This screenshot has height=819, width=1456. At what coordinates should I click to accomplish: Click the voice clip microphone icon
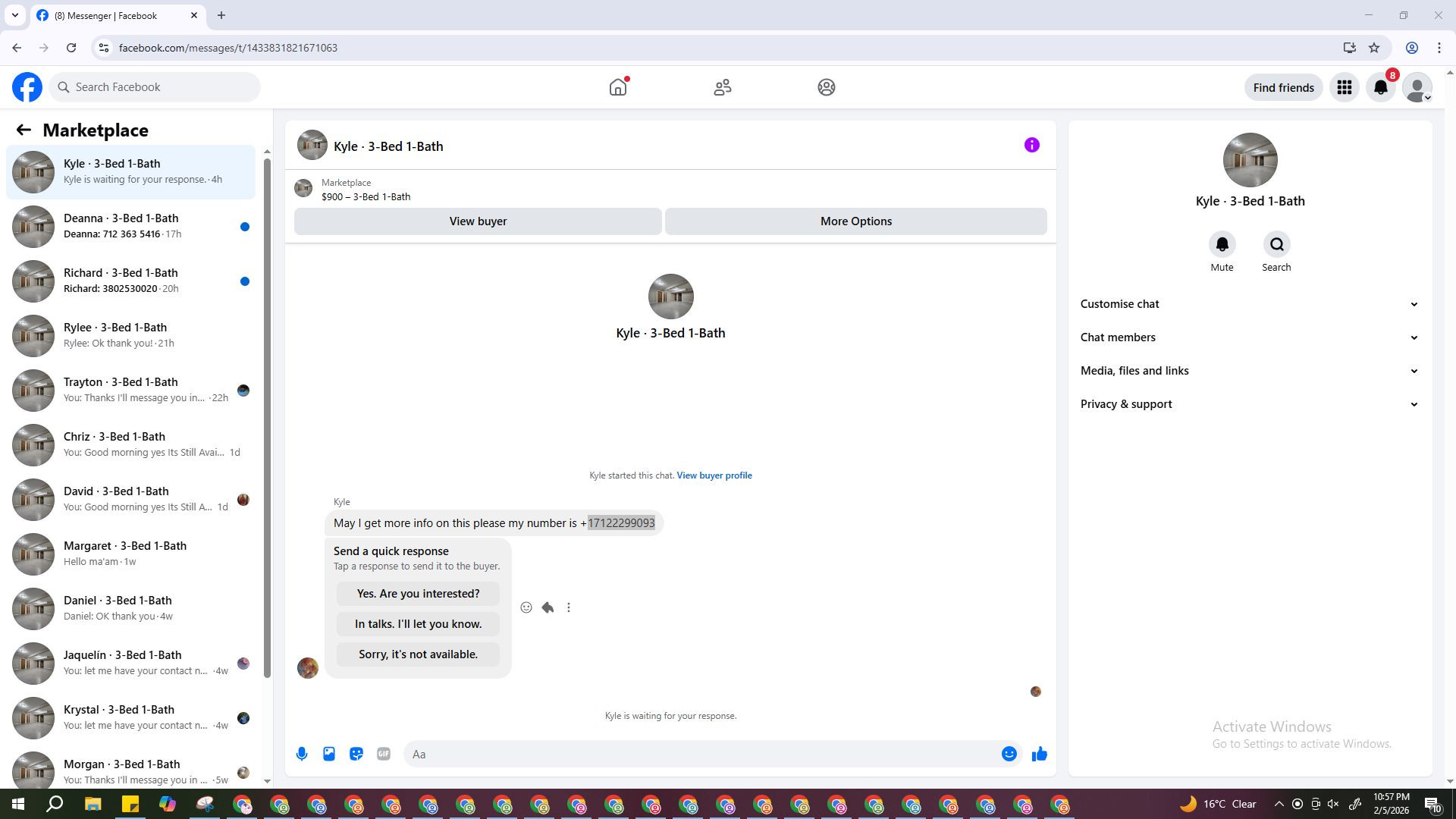coord(302,754)
